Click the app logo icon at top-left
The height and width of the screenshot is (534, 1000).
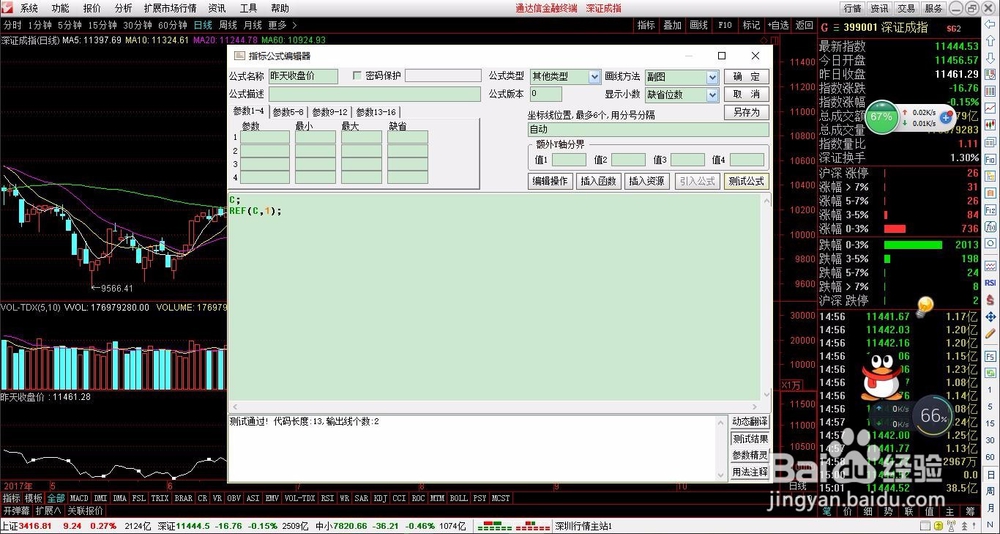point(8,8)
